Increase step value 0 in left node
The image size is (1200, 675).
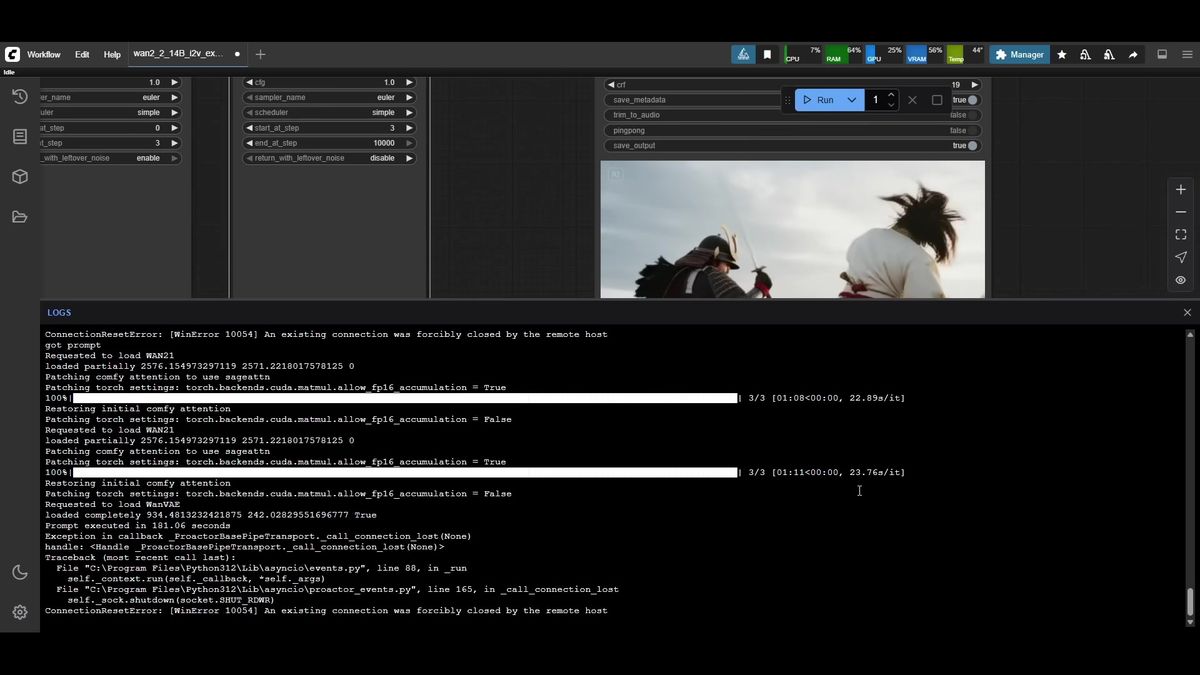[x=174, y=128]
